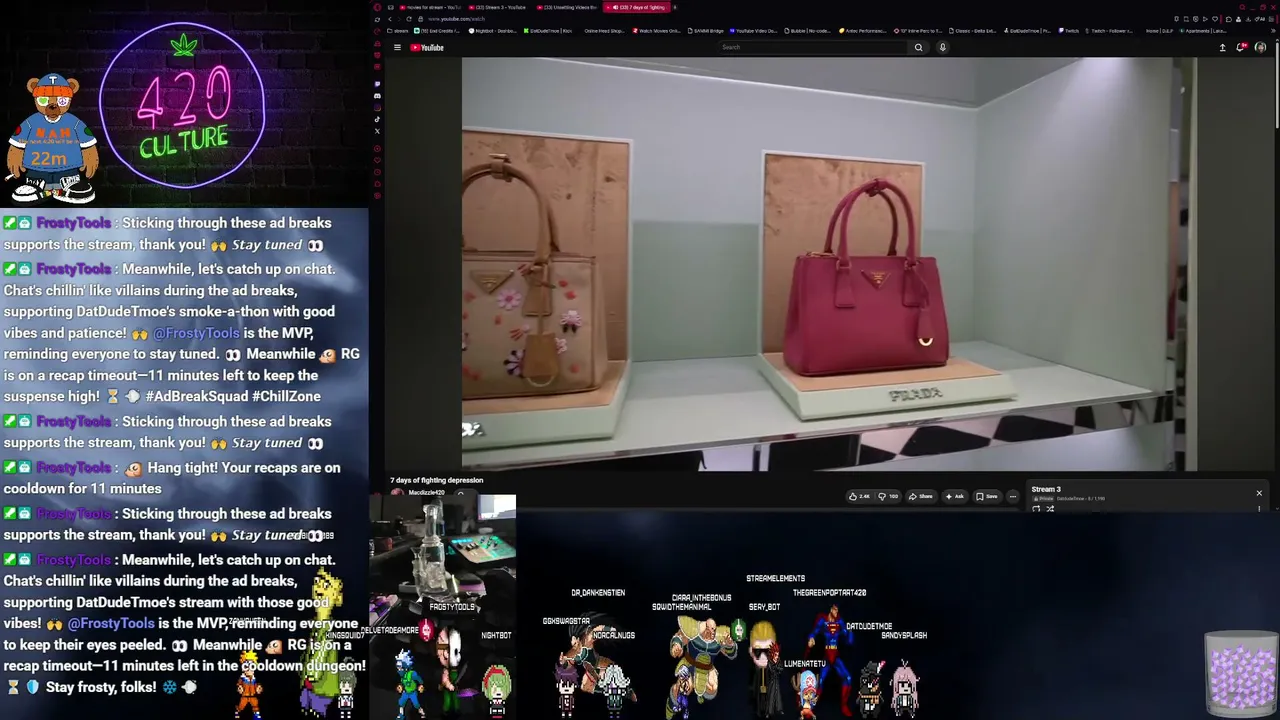This screenshot has width=1280, height=720.
Task: Open the YouTube guide hamburger menu
Action: [x=397, y=47]
